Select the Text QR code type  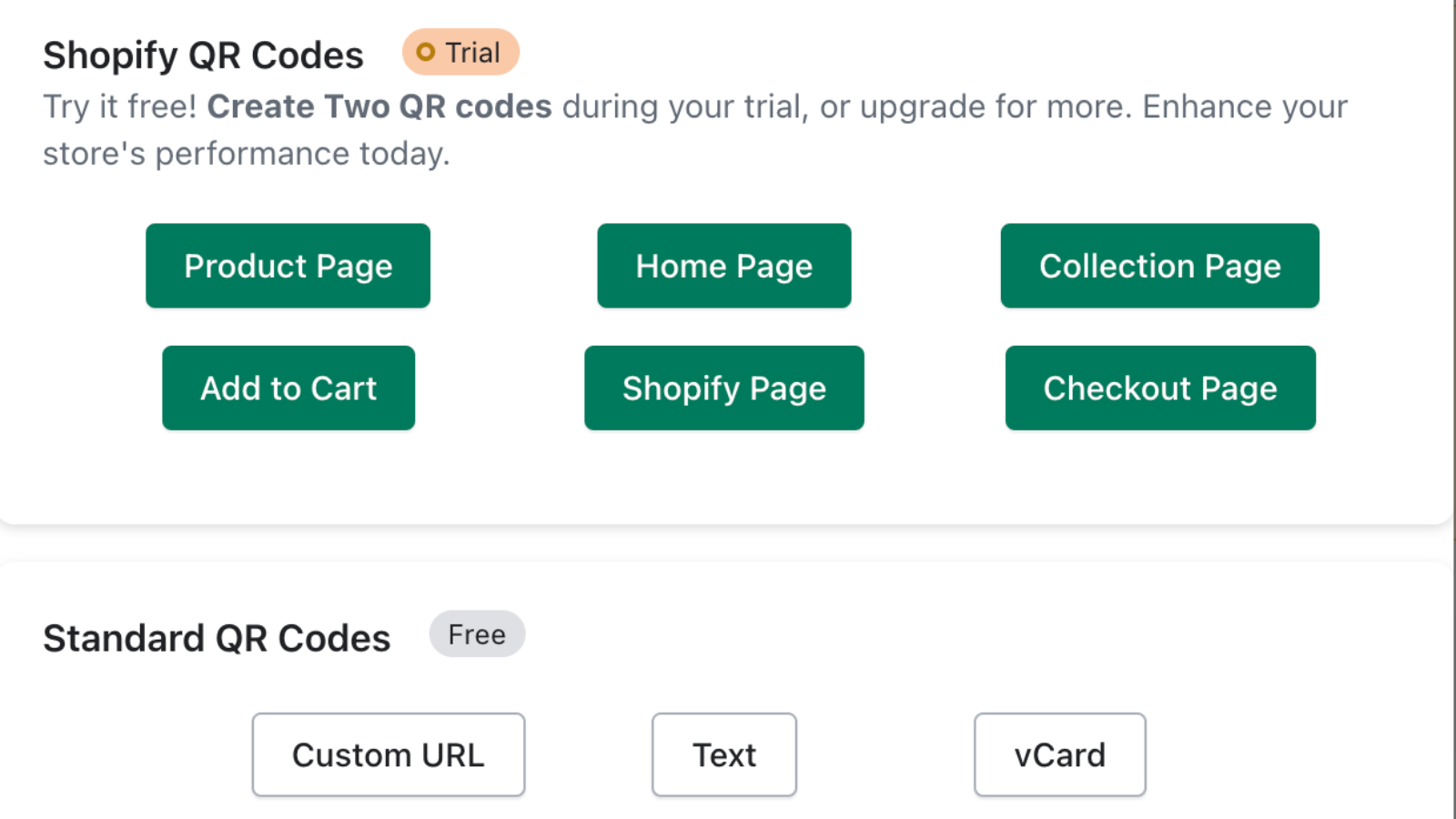point(723,754)
